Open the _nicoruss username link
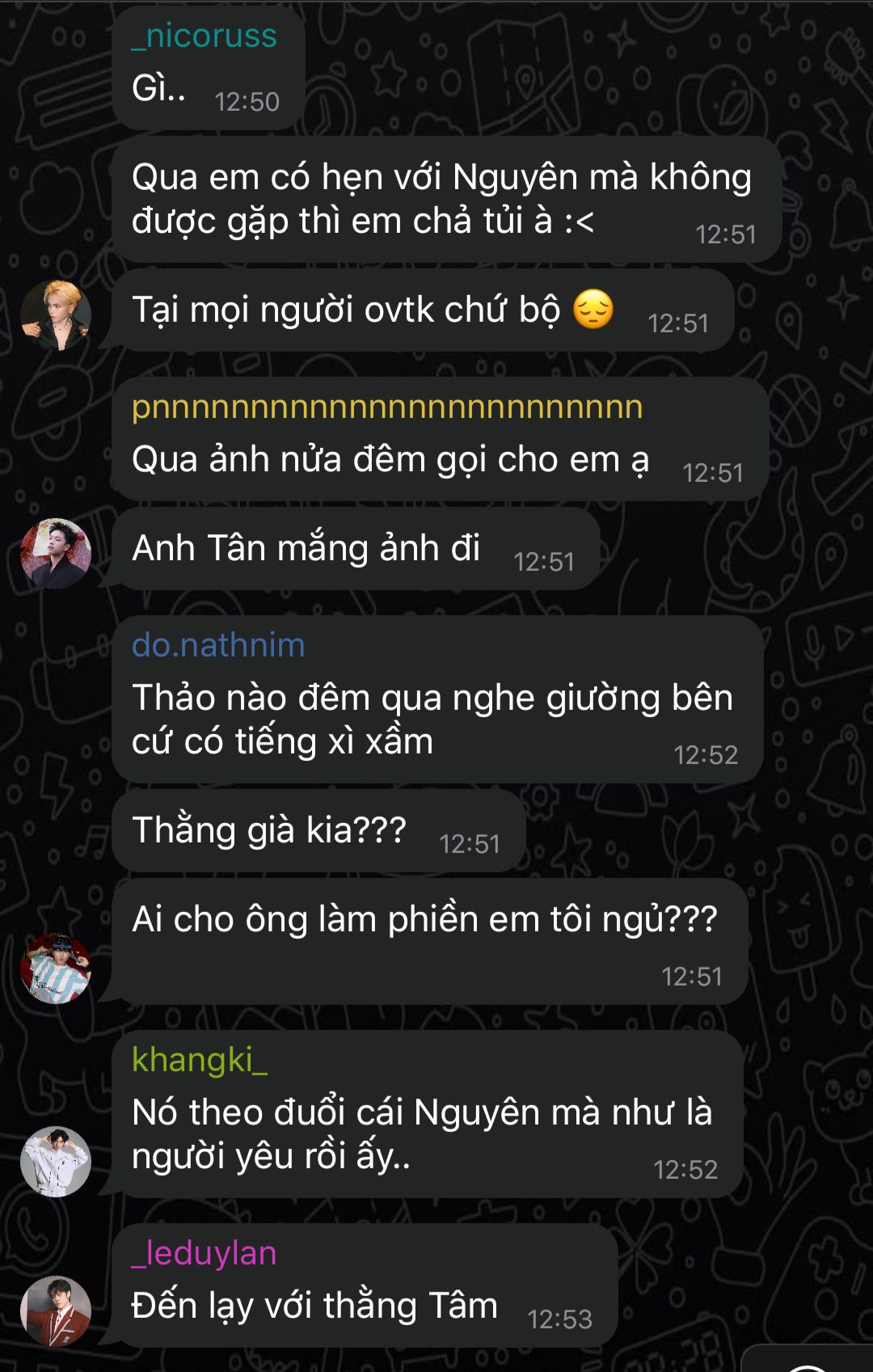 205,36
